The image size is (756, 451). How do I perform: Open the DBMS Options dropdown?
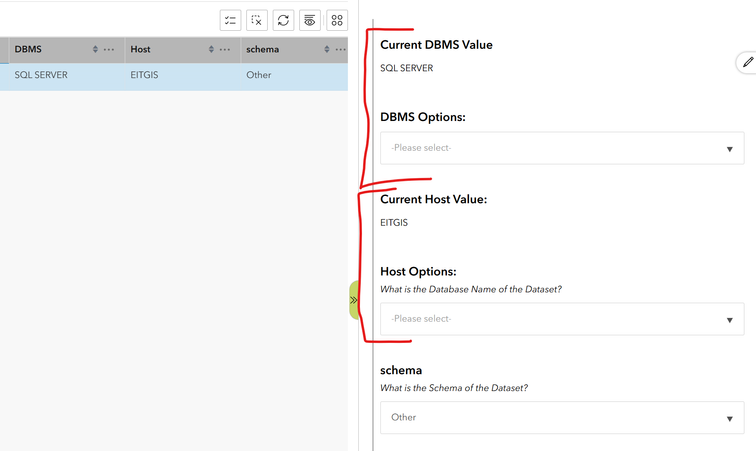pos(562,148)
